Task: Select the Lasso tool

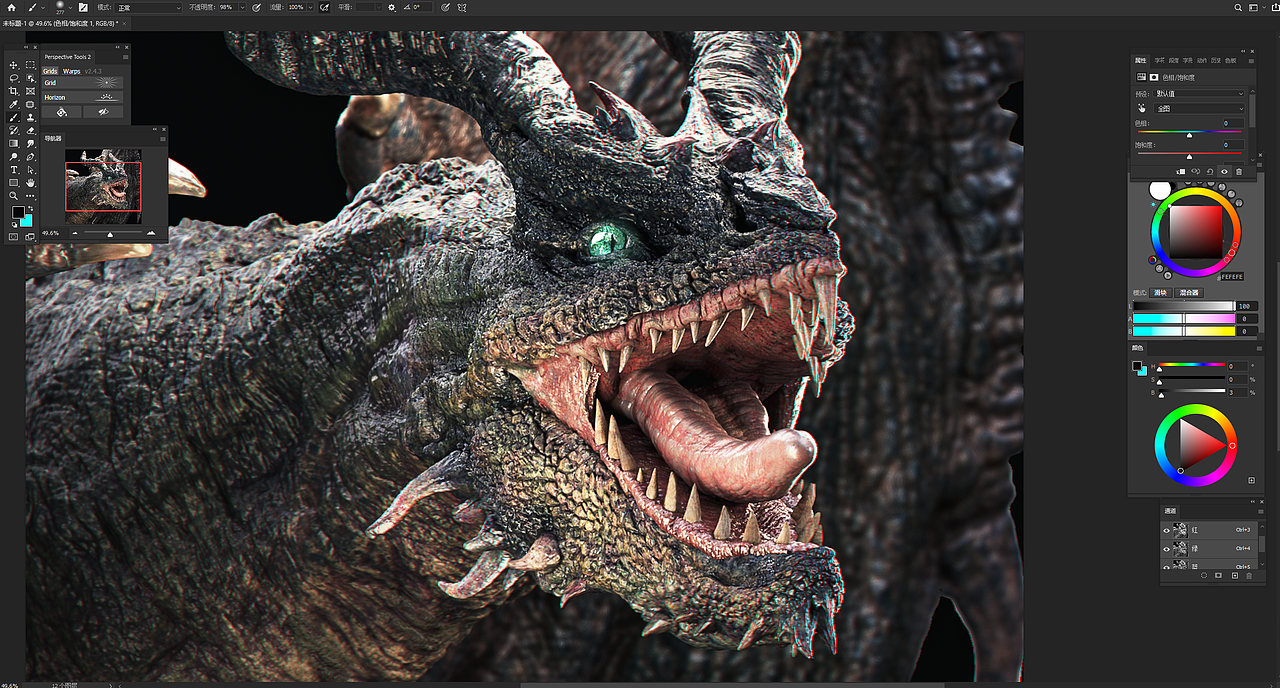Action: (13, 78)
